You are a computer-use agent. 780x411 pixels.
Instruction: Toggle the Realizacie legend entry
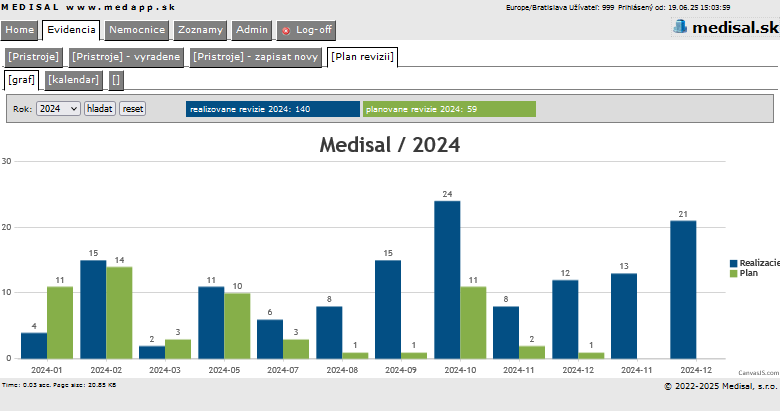tap(755, 263)
